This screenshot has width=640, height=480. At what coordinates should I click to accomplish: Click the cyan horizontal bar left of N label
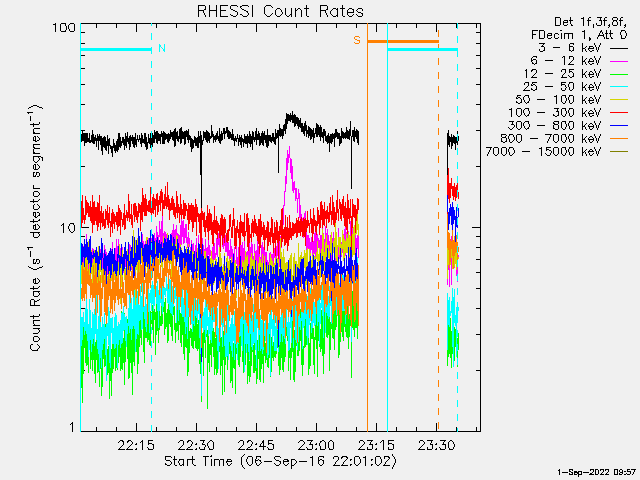point(116,50)
